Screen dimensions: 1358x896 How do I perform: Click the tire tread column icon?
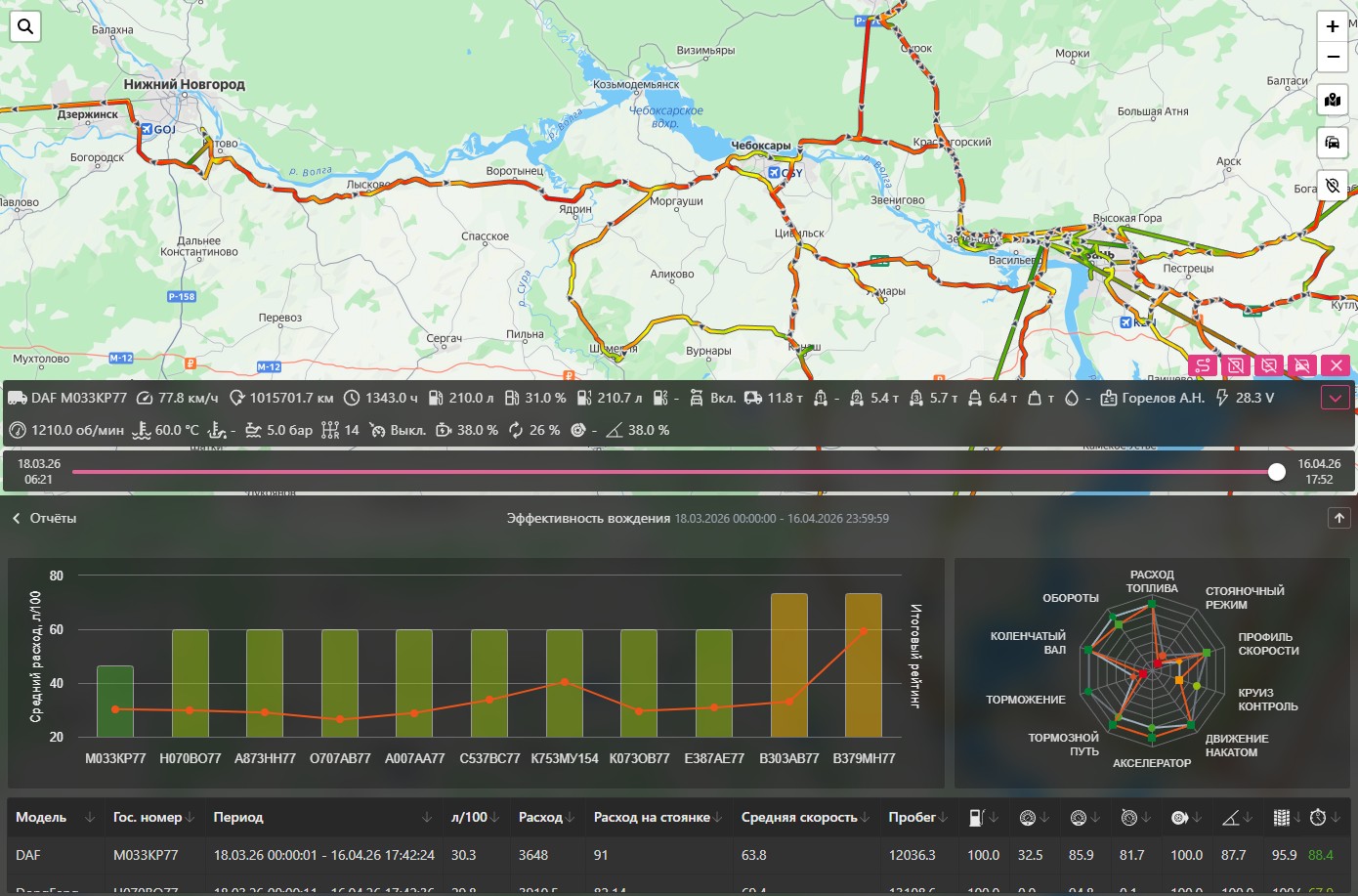click(x=1281, y=818)
